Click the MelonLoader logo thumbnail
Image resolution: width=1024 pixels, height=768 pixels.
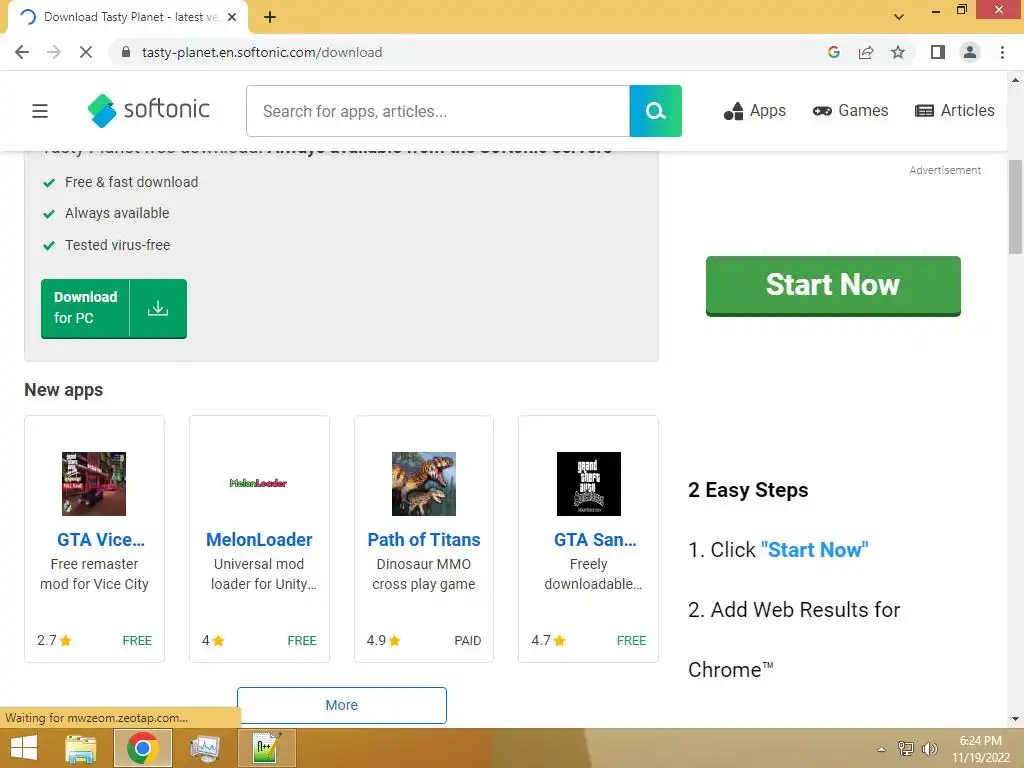[x=259, y=483]
